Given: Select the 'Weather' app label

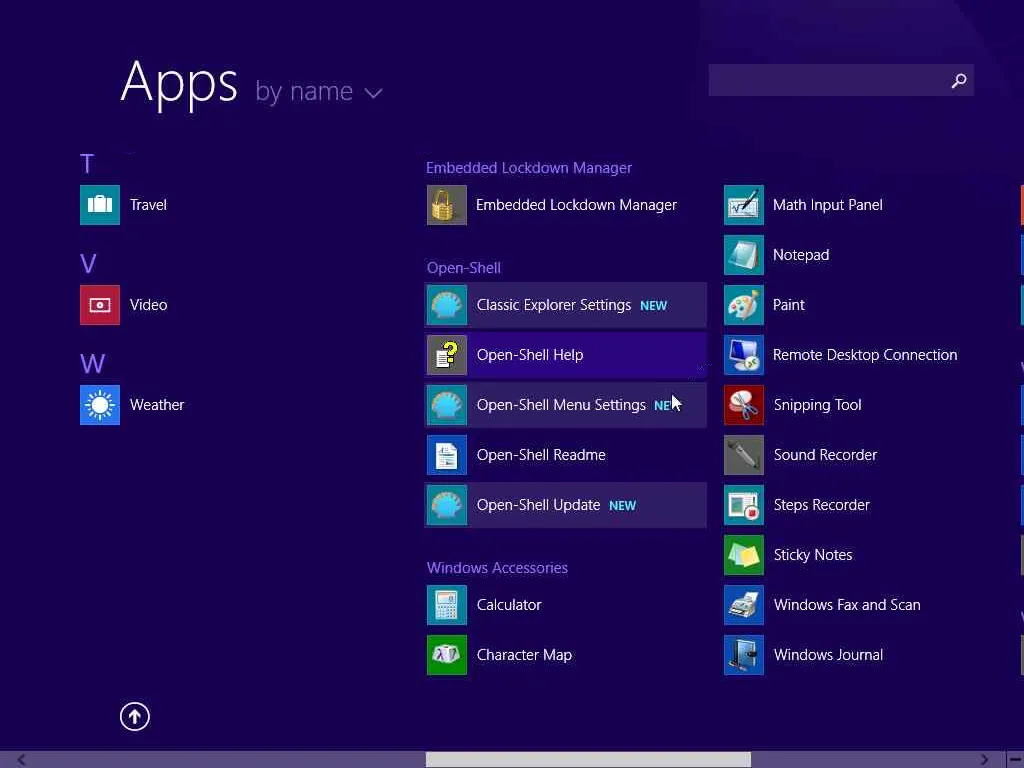Looking at the screenshot, I should [x=157, y=405].
